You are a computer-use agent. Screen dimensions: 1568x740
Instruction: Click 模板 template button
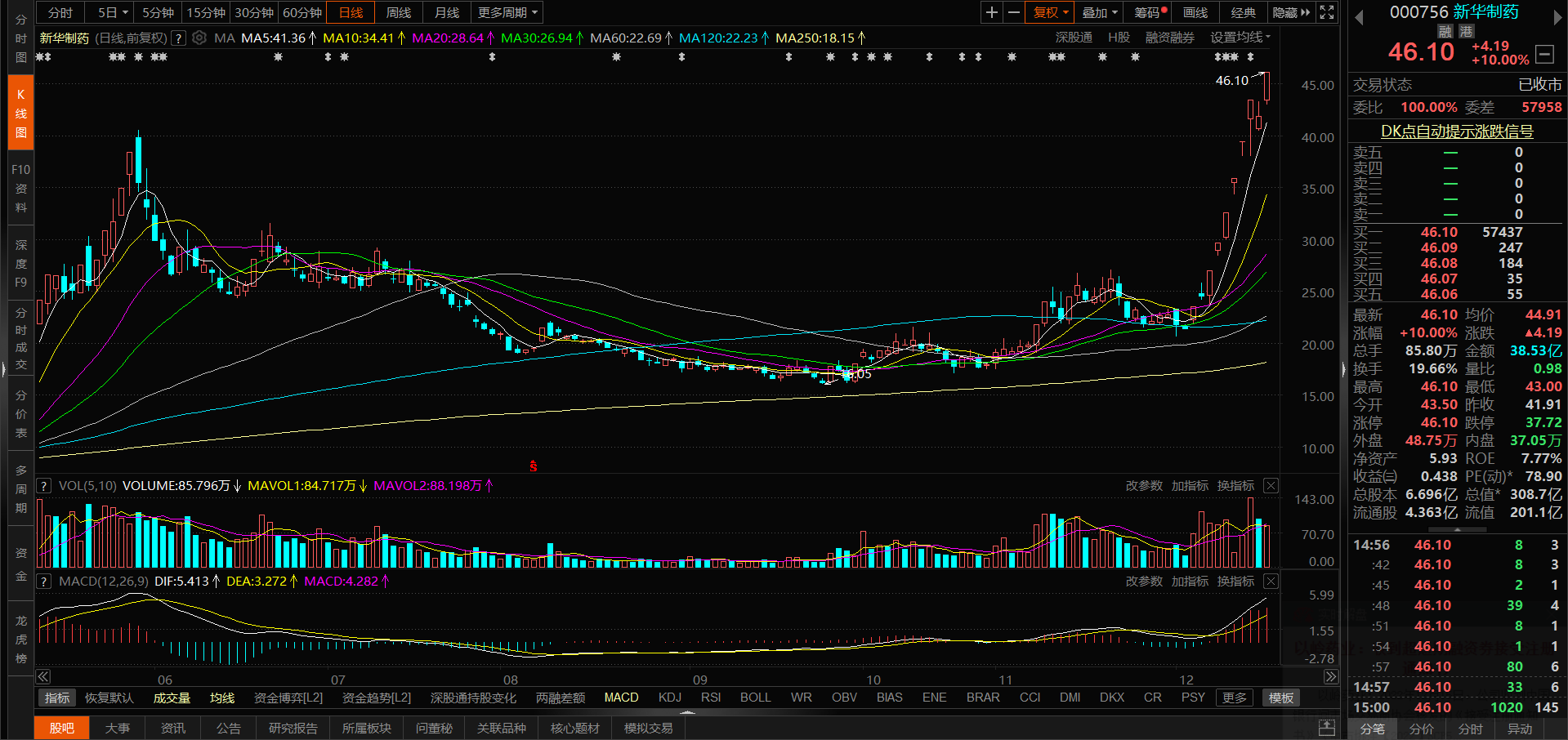1281,698
